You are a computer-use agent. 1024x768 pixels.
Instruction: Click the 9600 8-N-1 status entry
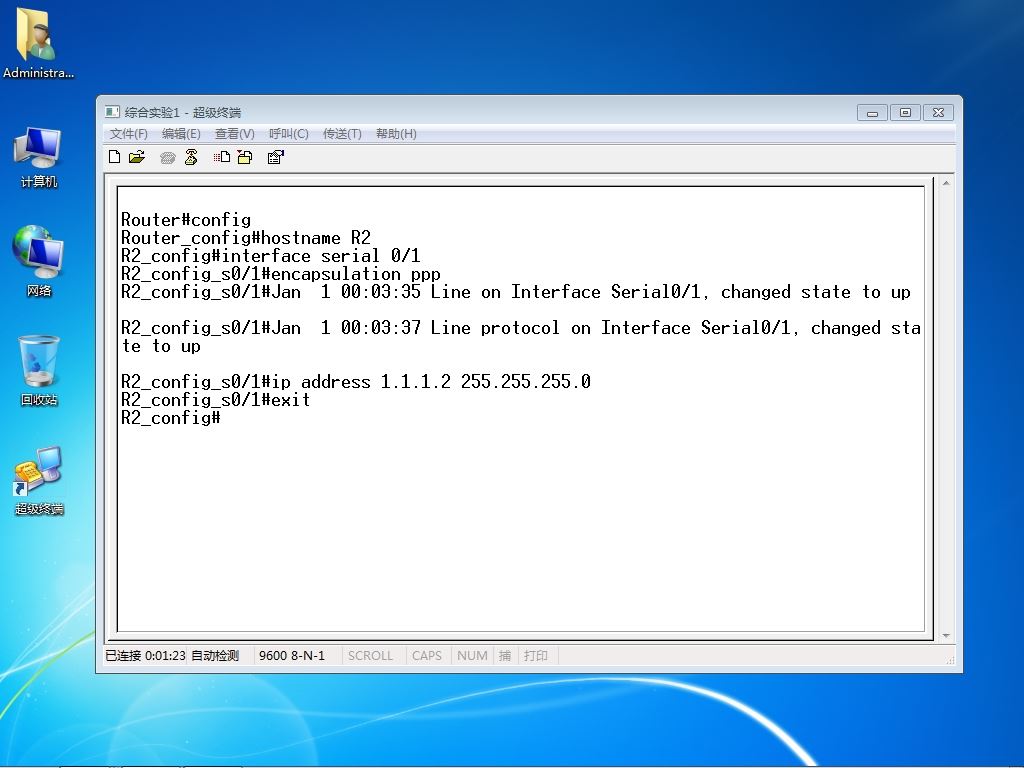(x=292, y=655)
